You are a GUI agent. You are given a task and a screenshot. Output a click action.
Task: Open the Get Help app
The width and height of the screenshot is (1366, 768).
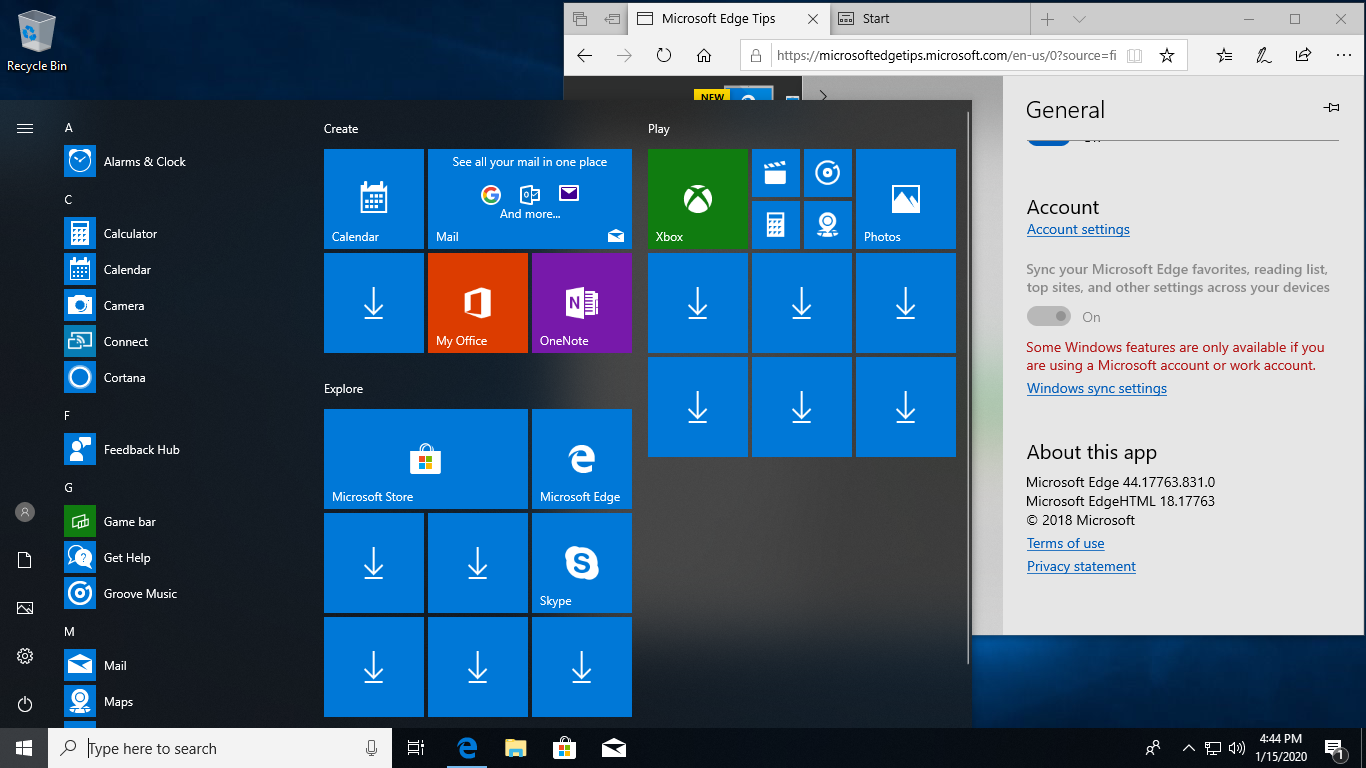coord(180,557)
